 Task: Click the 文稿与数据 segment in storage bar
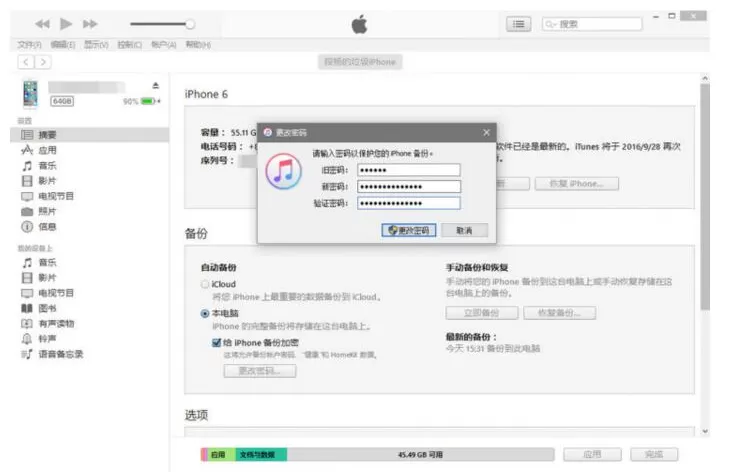tap(261, 454)
